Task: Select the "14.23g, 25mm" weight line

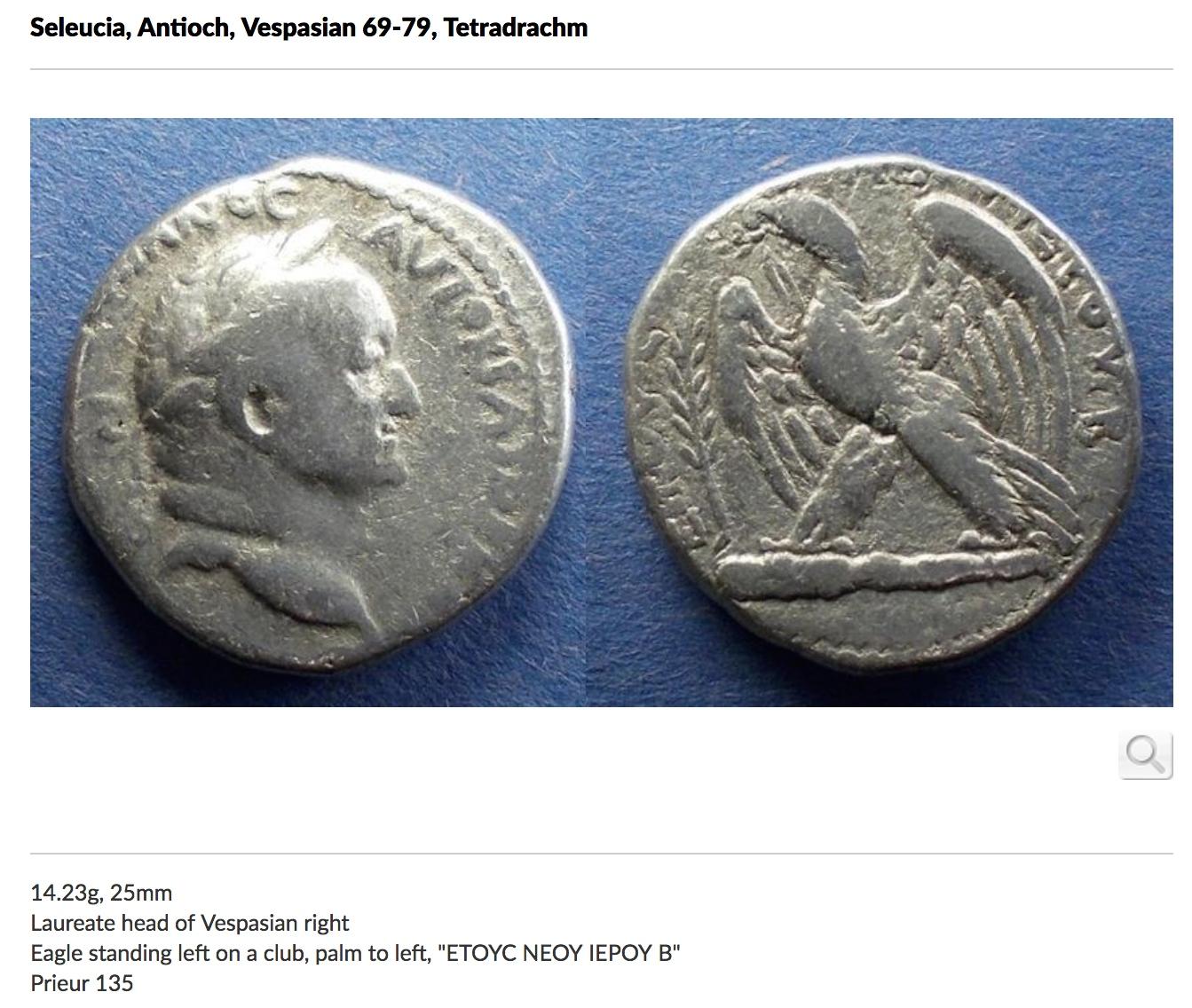Action: point(101,893)
